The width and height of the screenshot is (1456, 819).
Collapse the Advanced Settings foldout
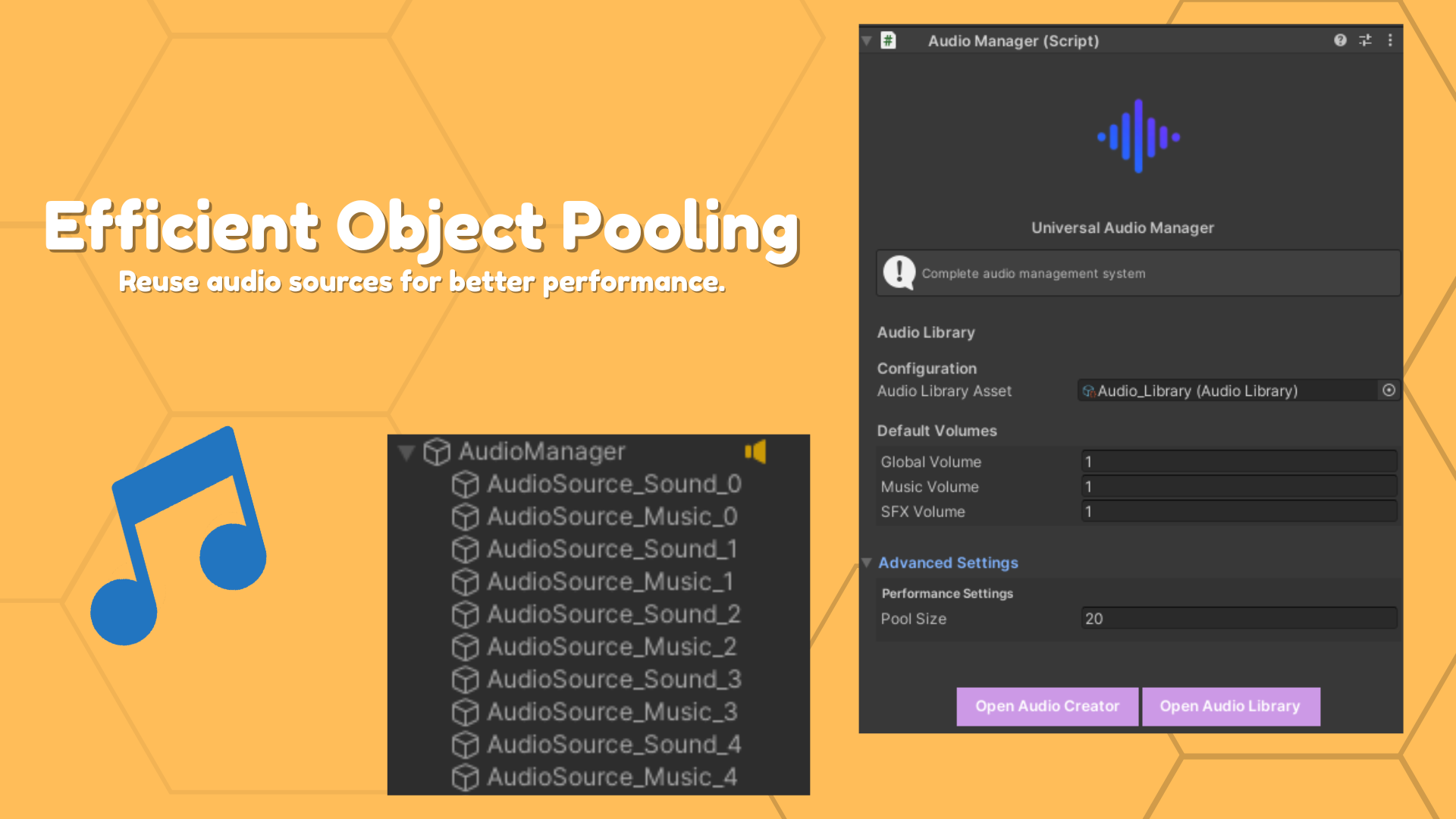(867, 563)
